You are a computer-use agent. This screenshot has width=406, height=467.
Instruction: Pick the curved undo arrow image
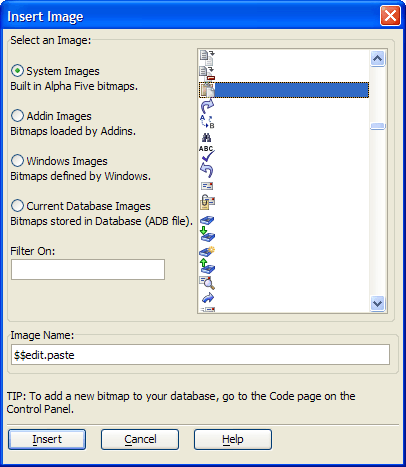click(207, 170)
